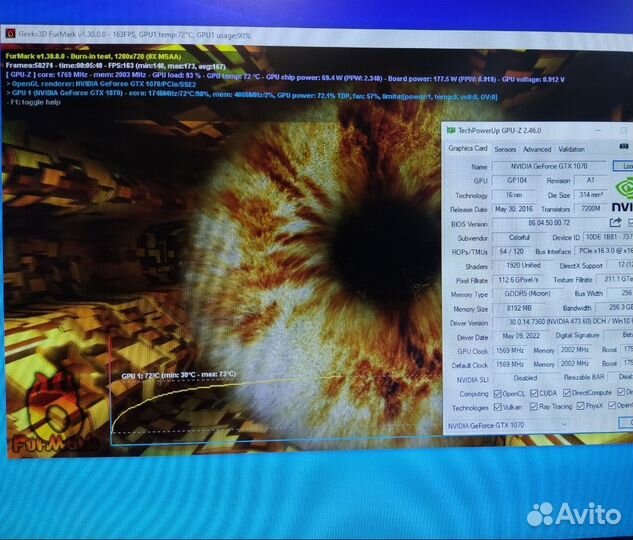Image resolution: width=633 pixels, height=540 pixels.
Task: Click the Memory field in Default Clock row
Action: (574, 363)
